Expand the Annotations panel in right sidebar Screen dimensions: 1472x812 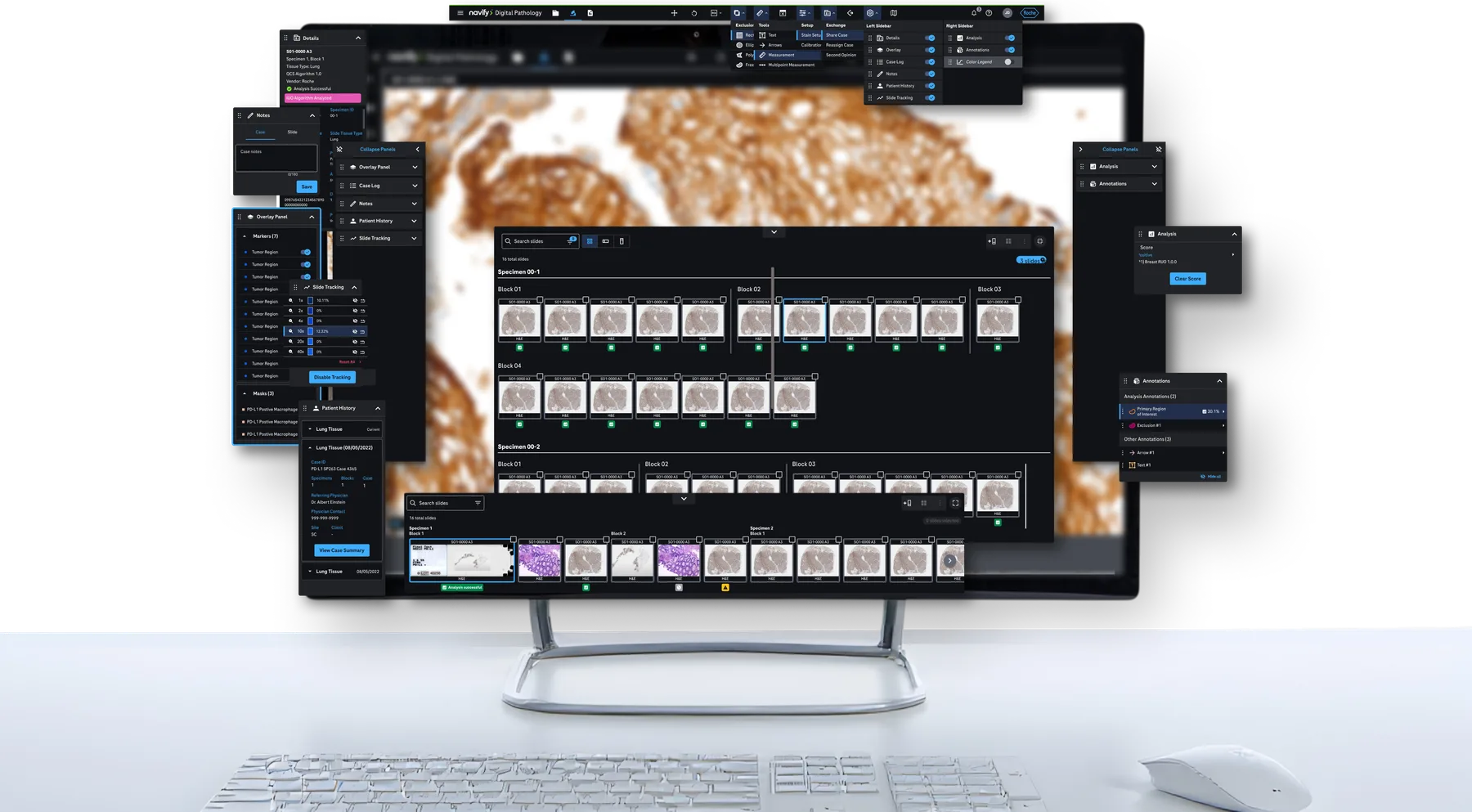[1154, 184]
